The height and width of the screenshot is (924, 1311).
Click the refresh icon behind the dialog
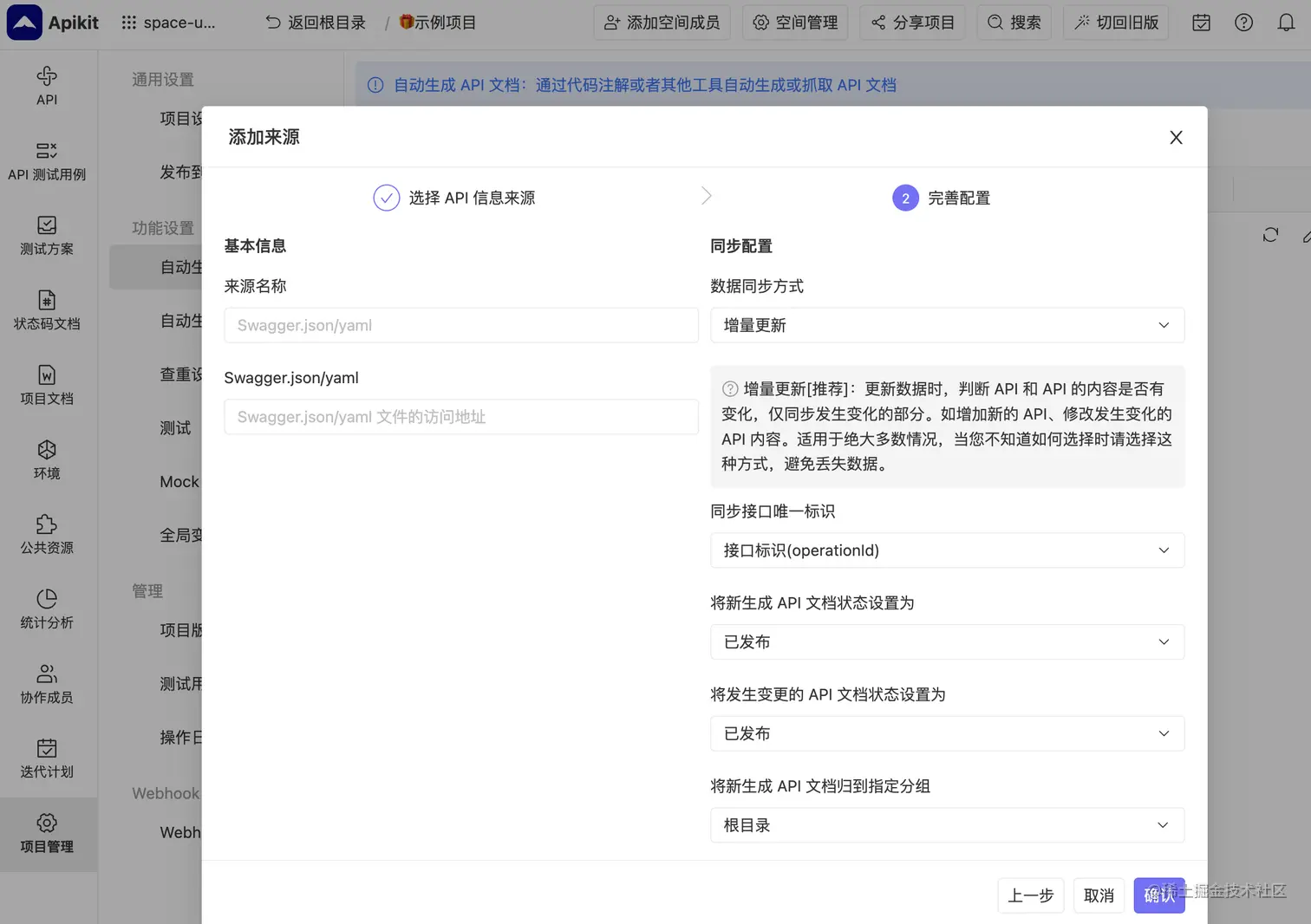coord(1270,235)
